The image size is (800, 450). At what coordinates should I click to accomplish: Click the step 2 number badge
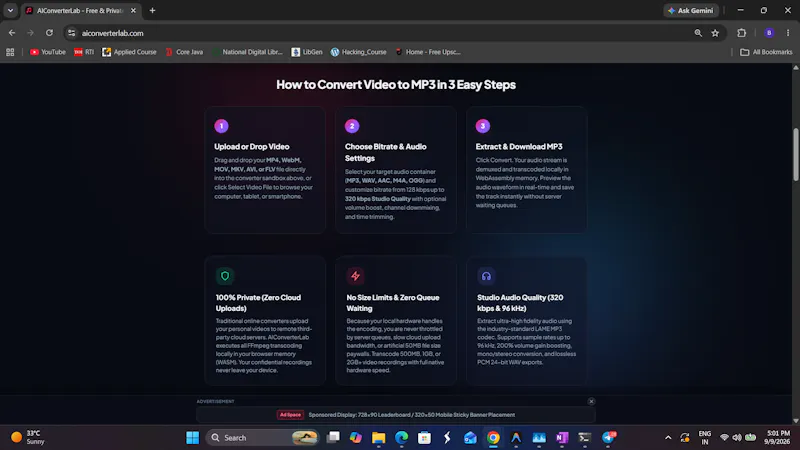pos(352,126)
